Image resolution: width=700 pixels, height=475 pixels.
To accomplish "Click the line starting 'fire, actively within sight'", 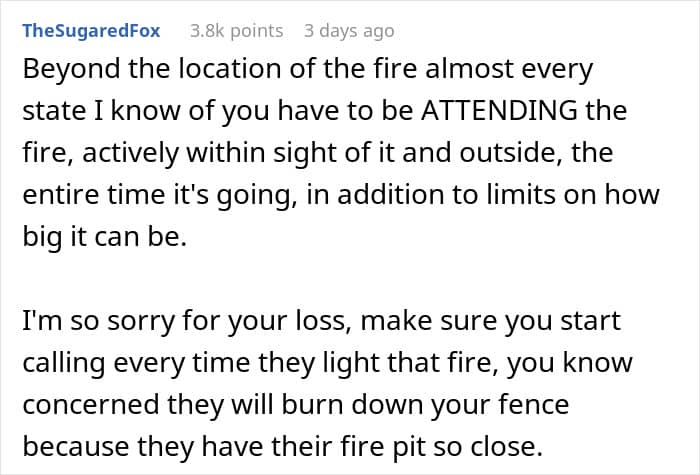I will click(319, 151).
